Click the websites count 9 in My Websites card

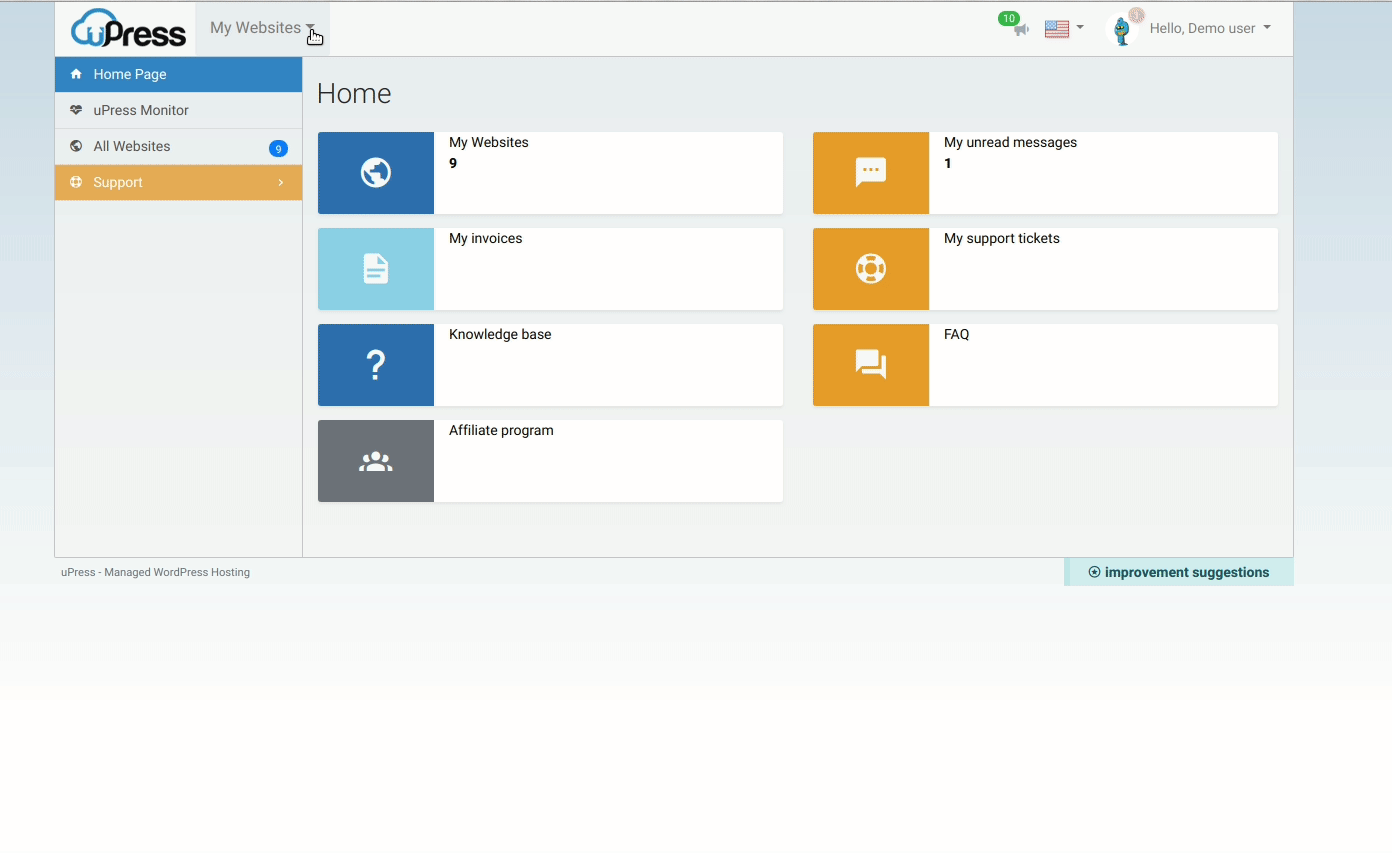click(453, 163)
